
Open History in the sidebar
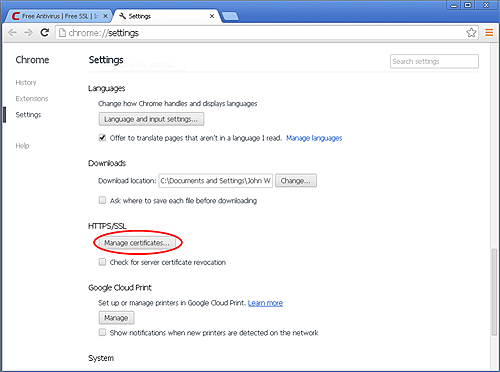point(26,82)
